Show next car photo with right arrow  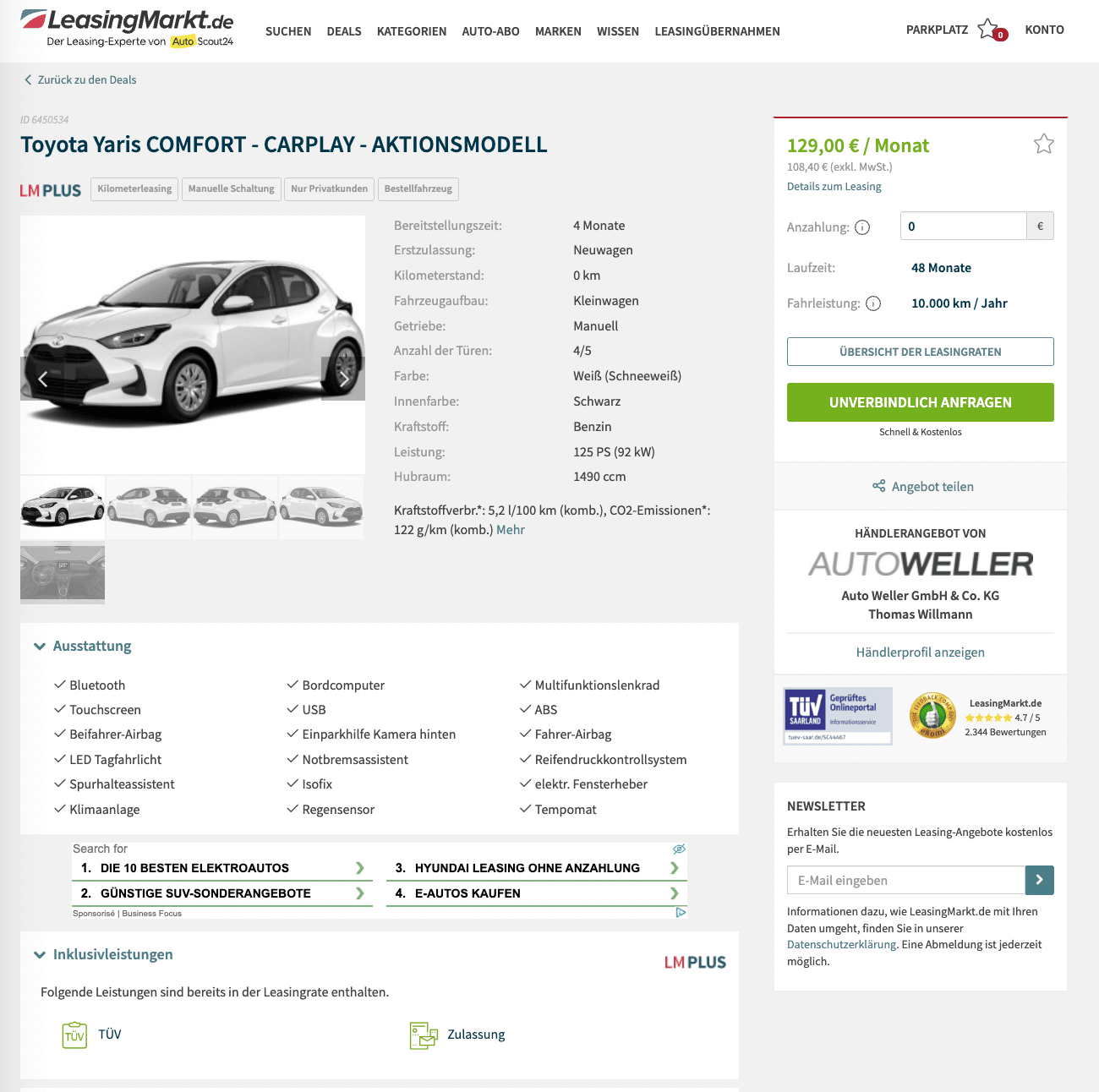pos(343,379)
